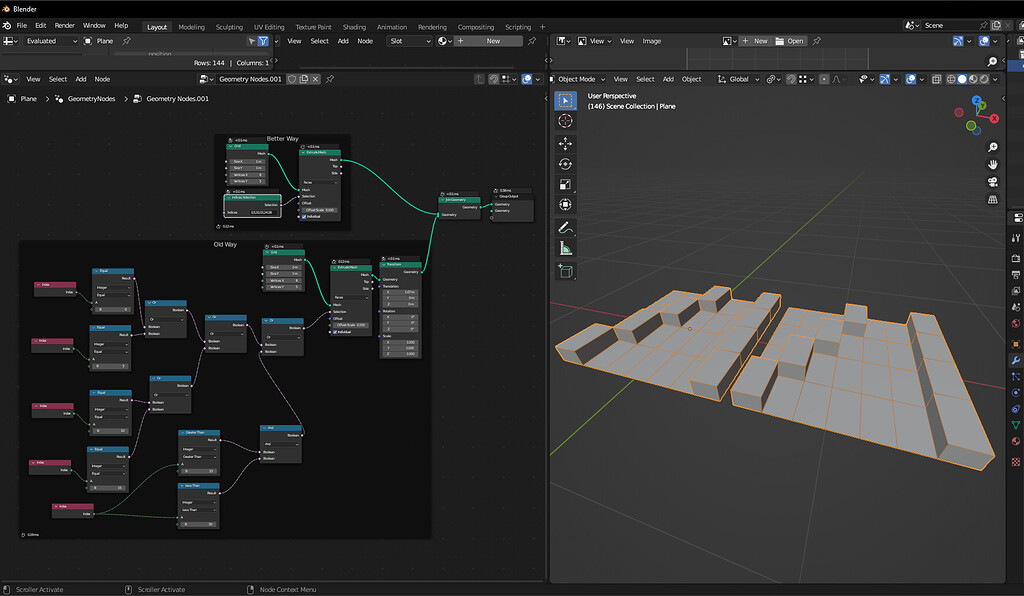
Task: Click the red X axis on the navigation gizmo
Action: (x=993, y=118)
